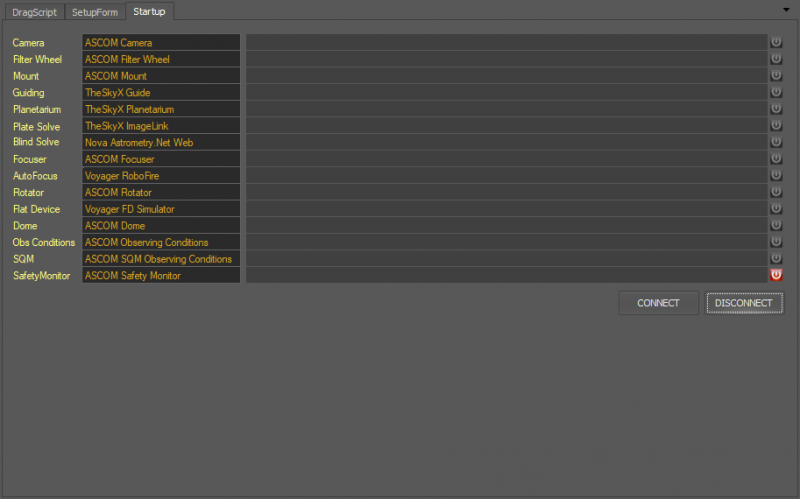
Task: Click the Plate Solve row power icon
Action: pyautogui.click(x=776, y=126)
